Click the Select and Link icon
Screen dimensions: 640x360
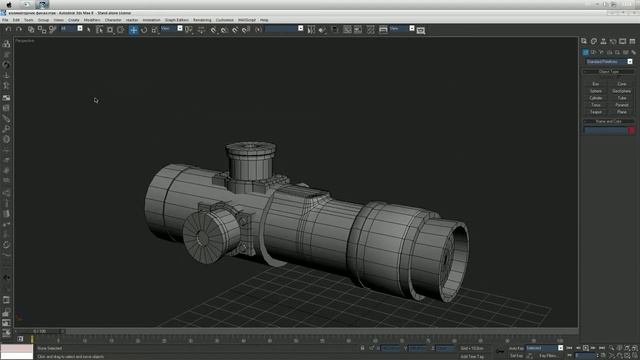pos(31,29)
